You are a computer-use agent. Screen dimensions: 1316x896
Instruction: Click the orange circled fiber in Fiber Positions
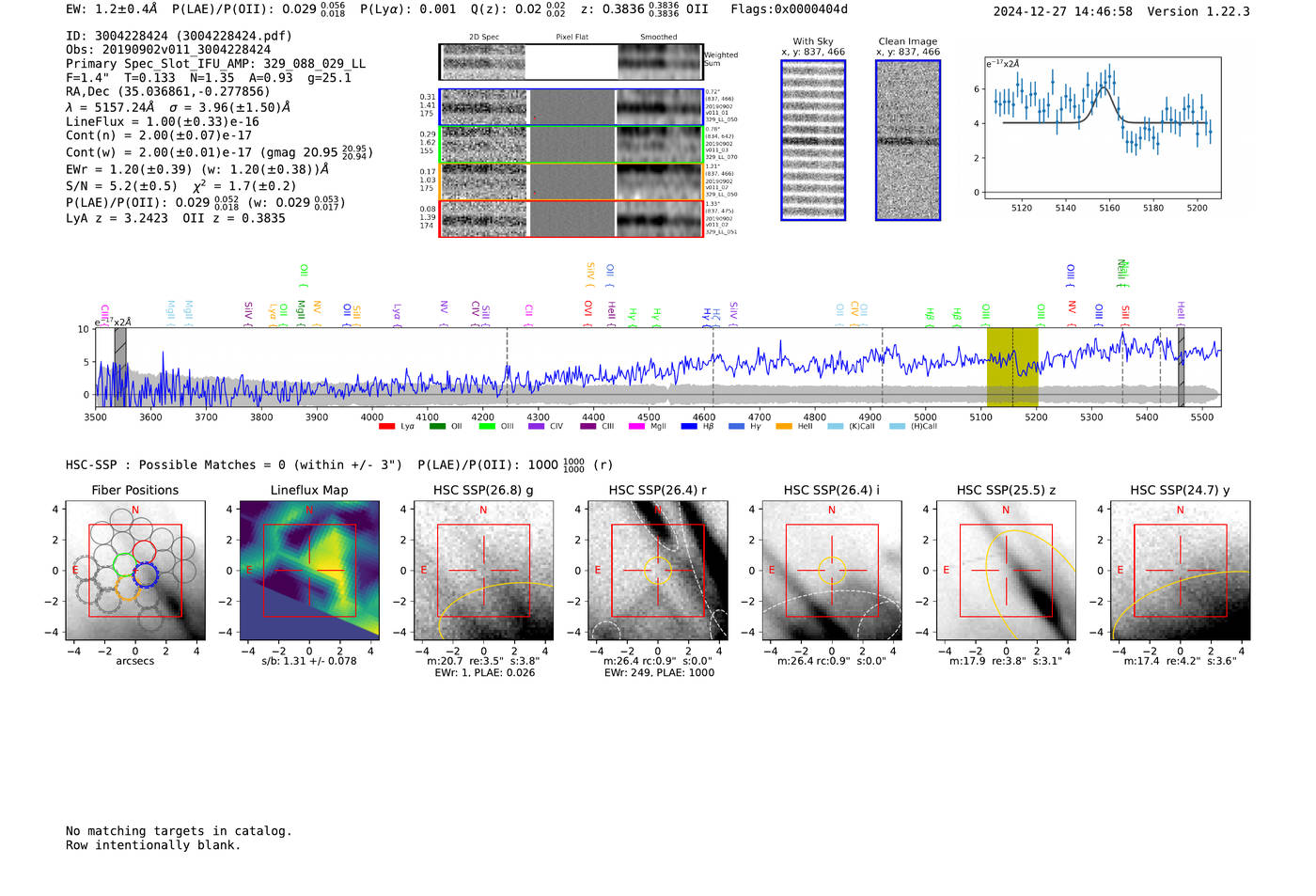tap(128, 589)
